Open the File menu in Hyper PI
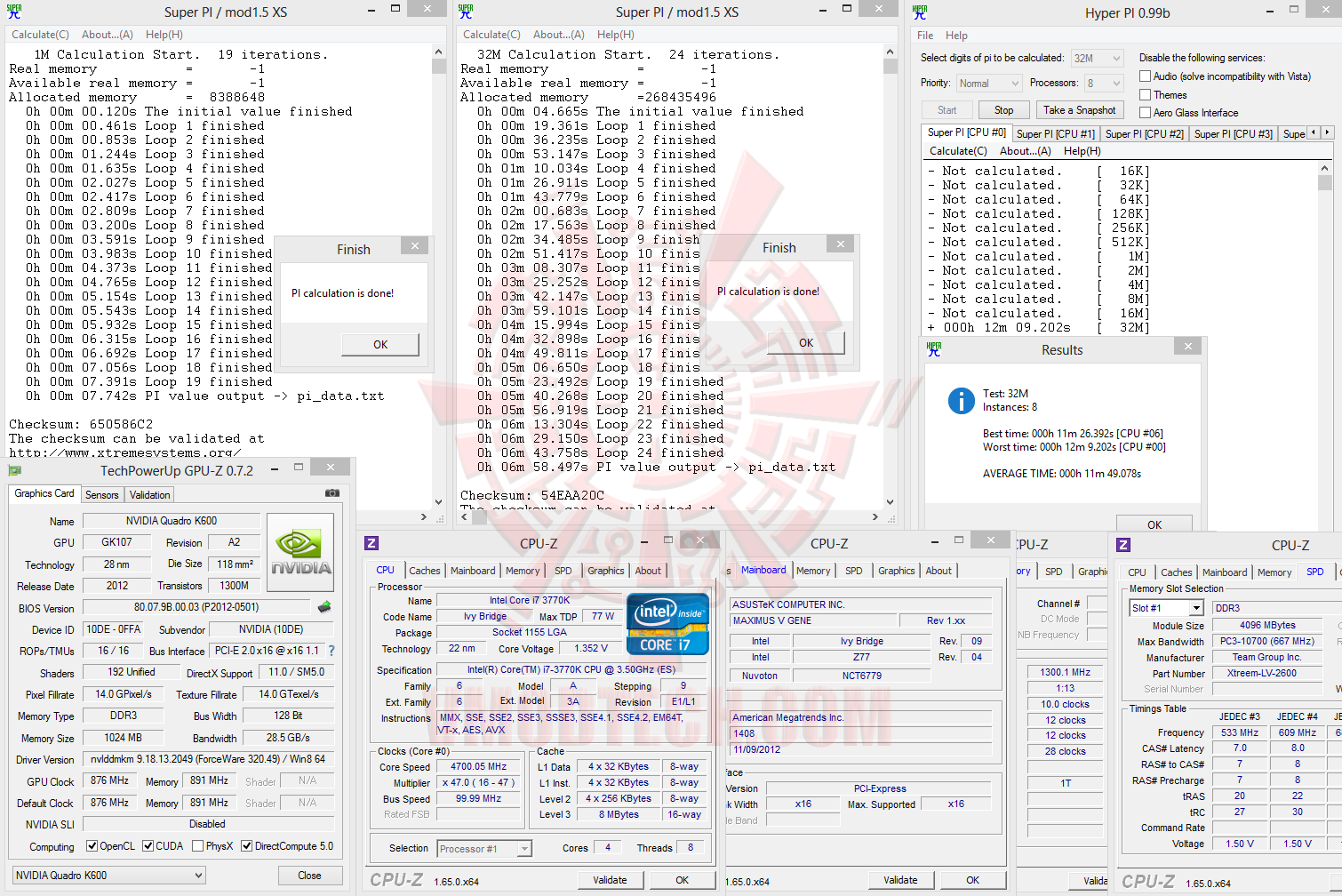Viewport: 1342px width, 896px height. click(925, 36)
